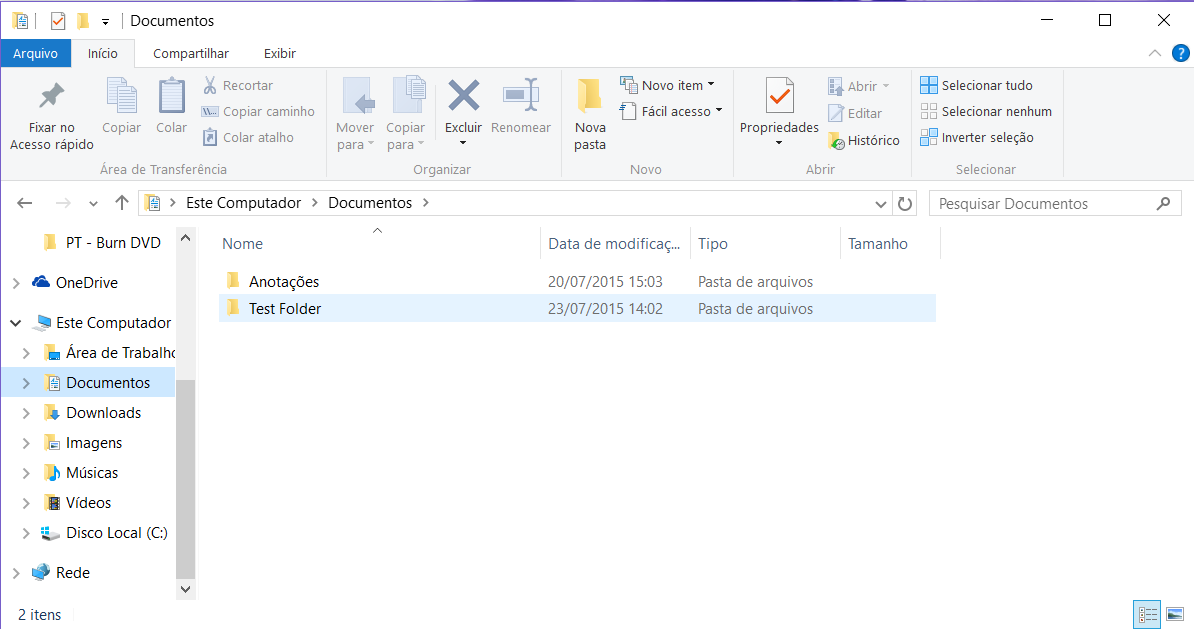The image size is (1194, 629).
Task: Click the Pesquisar Documentos search field
Action: pyautogui.click(x=1043, y=204)
